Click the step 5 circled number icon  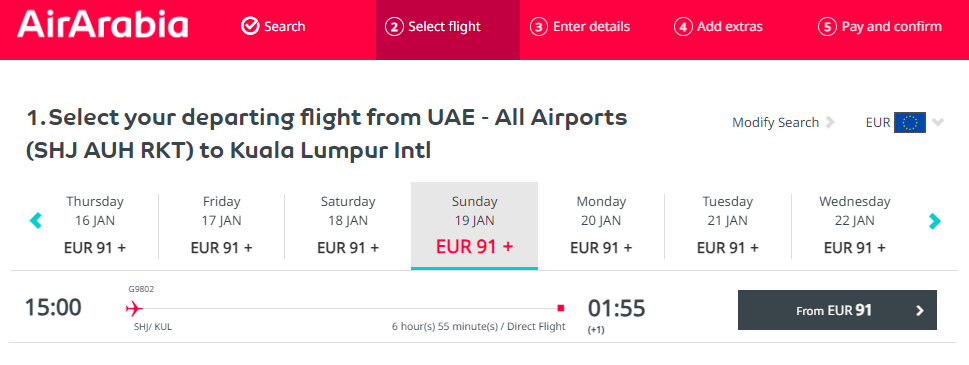tap(827, 27)
